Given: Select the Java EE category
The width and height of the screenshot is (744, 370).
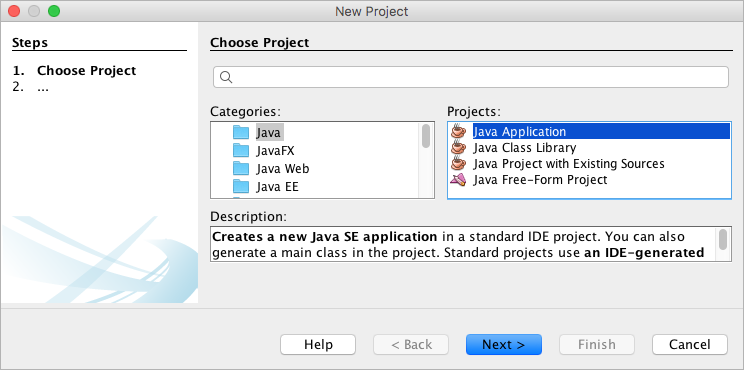Looking at the screenshot, I should [278, 187].
